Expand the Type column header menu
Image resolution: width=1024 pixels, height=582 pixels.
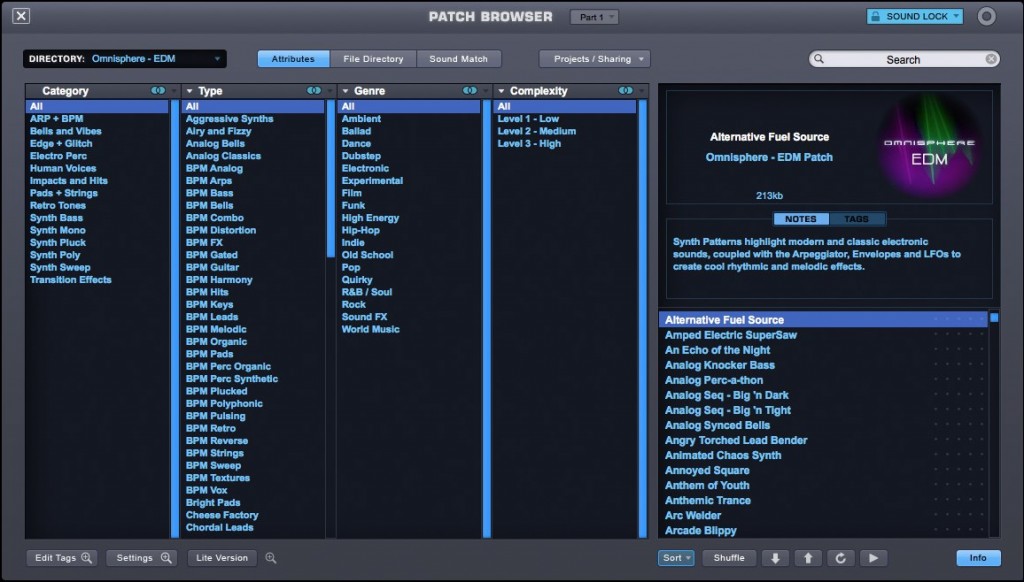click(x=189, y=91)
